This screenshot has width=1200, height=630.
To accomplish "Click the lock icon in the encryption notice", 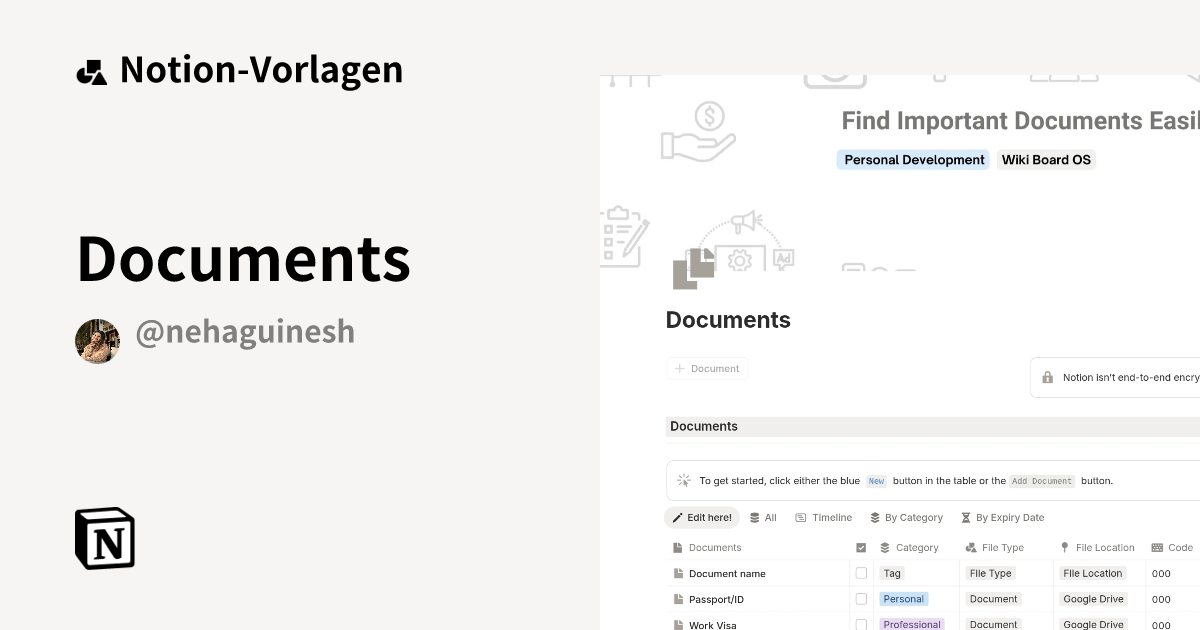I will click(1047, 377).
